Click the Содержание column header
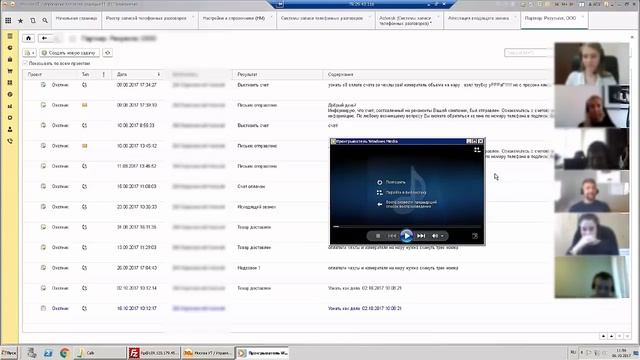This screenshot has height=360, width=640. coord(439,75)
